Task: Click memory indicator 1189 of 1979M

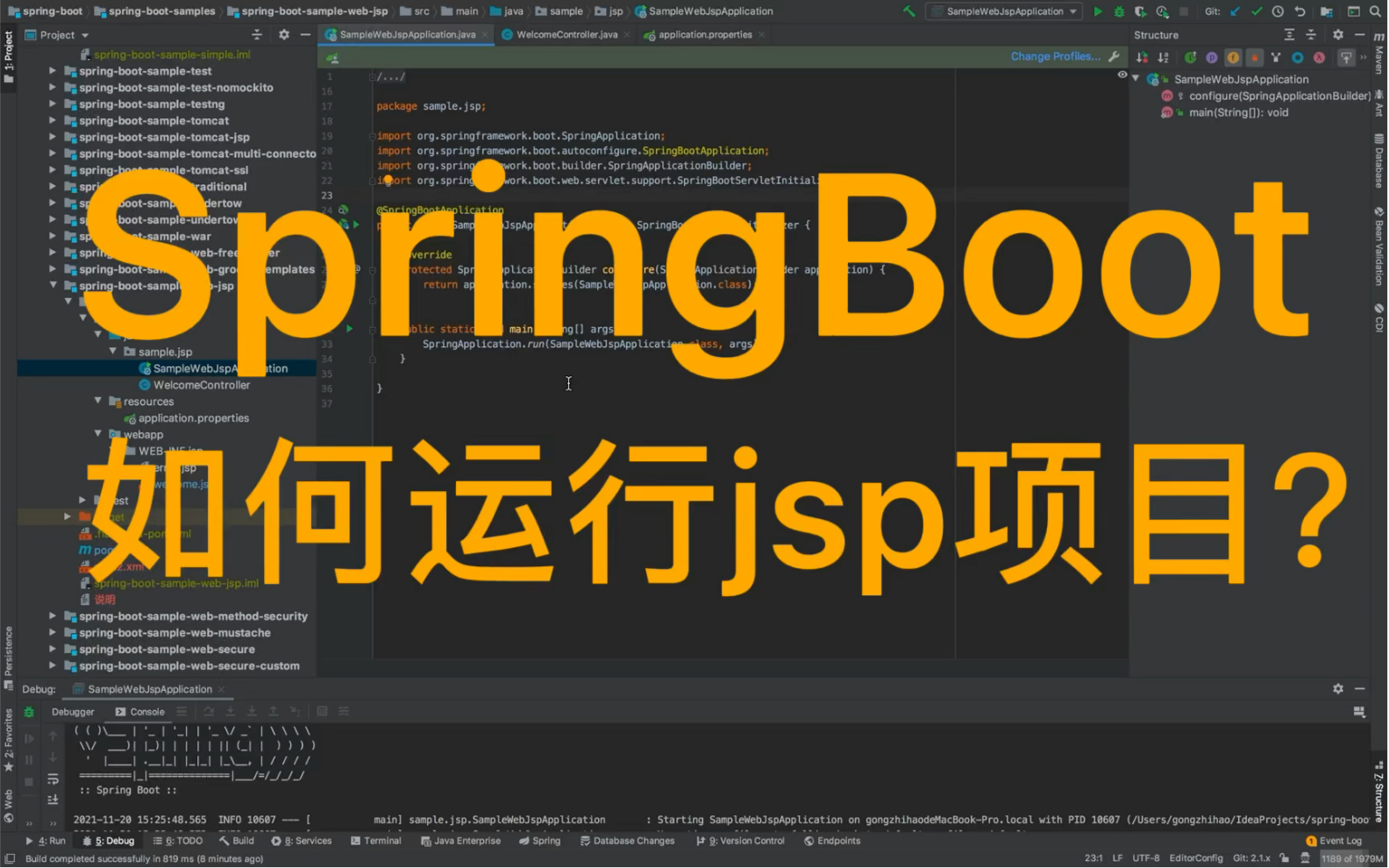Action: (x=1351, y=858)
